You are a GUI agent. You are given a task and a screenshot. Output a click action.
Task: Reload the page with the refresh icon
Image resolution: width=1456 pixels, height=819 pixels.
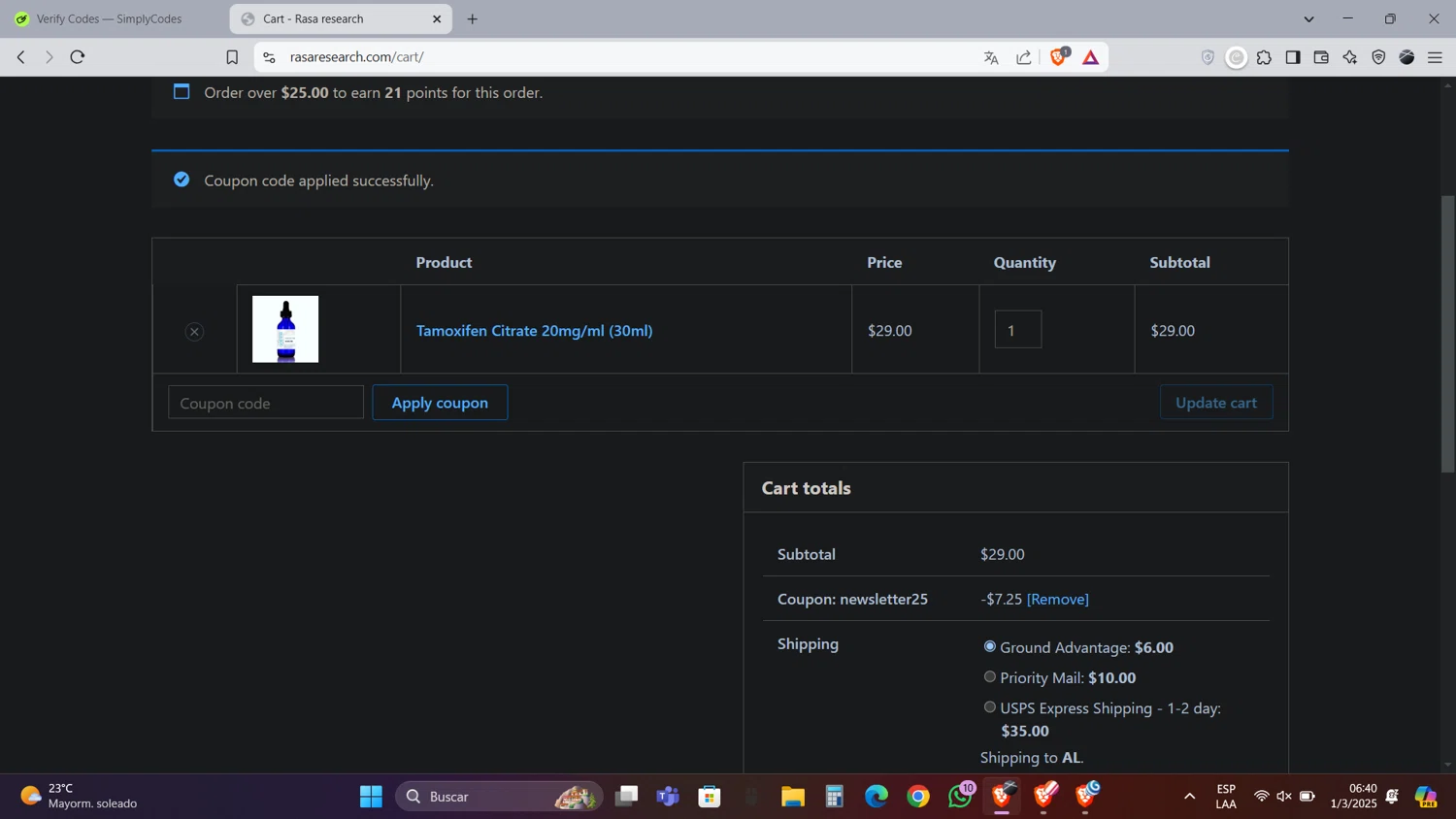tap(78, 57)
